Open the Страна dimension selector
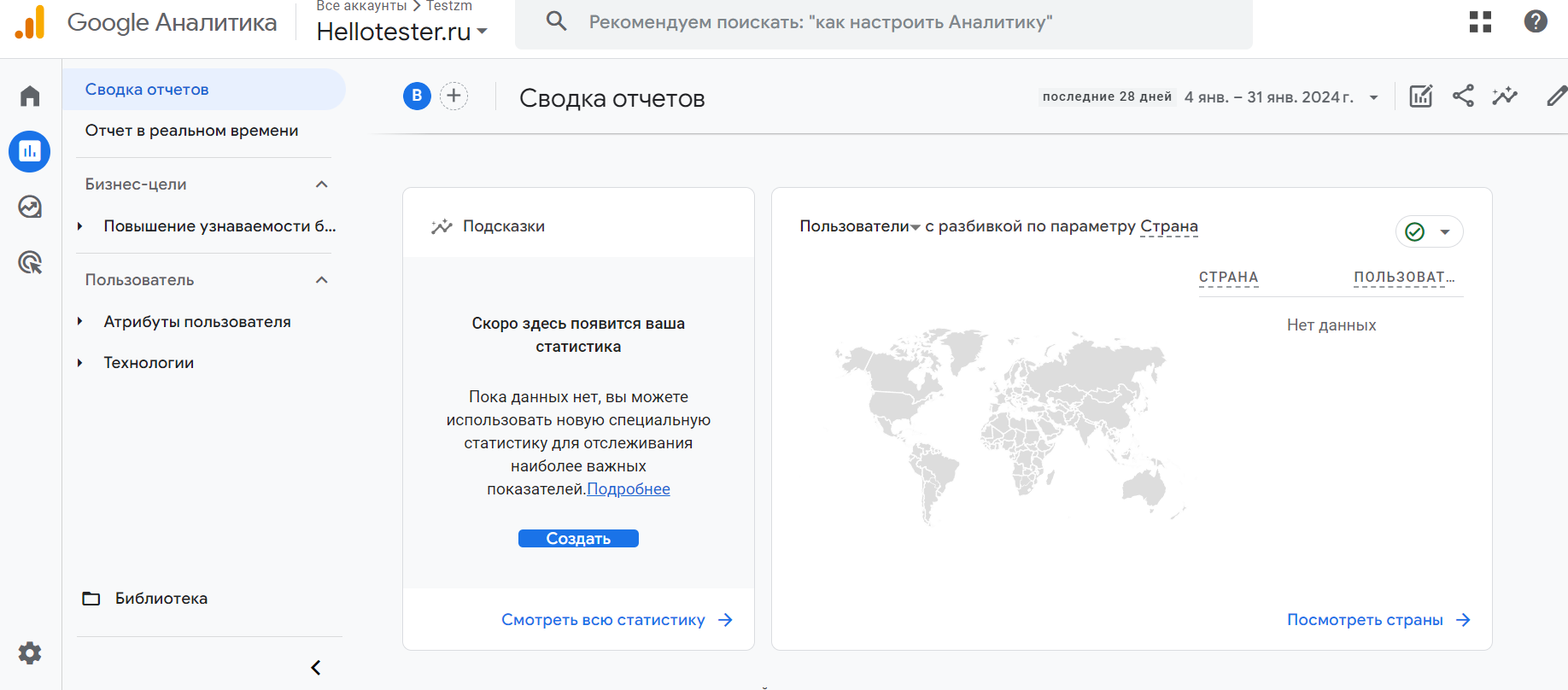Image resolution: width=1568 pixels, height=690 pixels. 1169,226
